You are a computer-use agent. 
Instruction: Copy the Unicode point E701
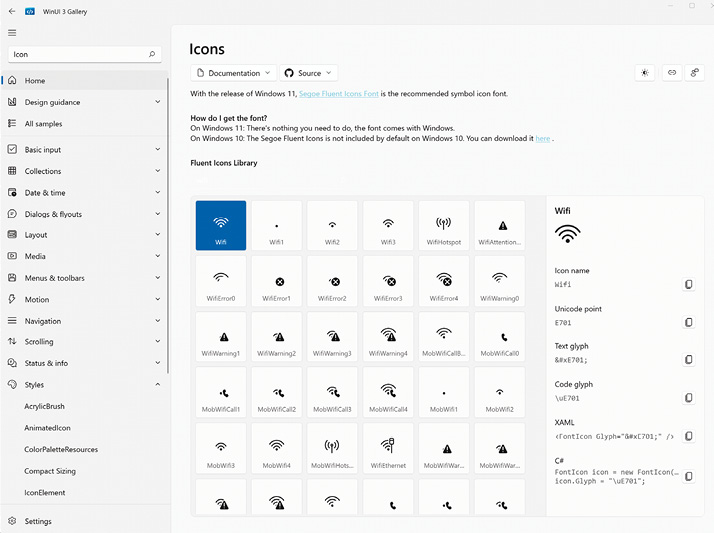click(688, 322)
